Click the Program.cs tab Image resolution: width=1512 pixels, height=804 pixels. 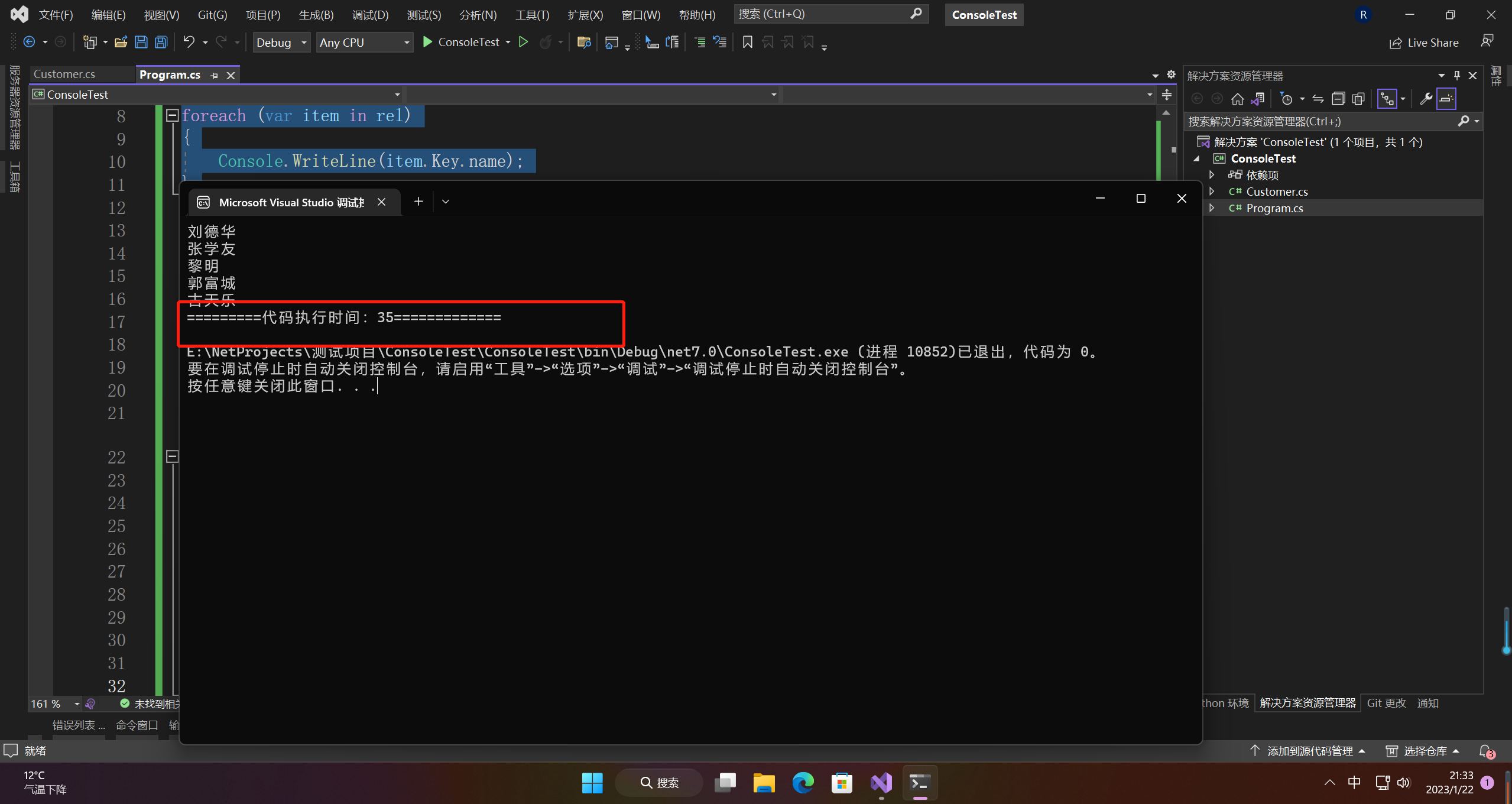pyautogui.click(x=171, y=74)
